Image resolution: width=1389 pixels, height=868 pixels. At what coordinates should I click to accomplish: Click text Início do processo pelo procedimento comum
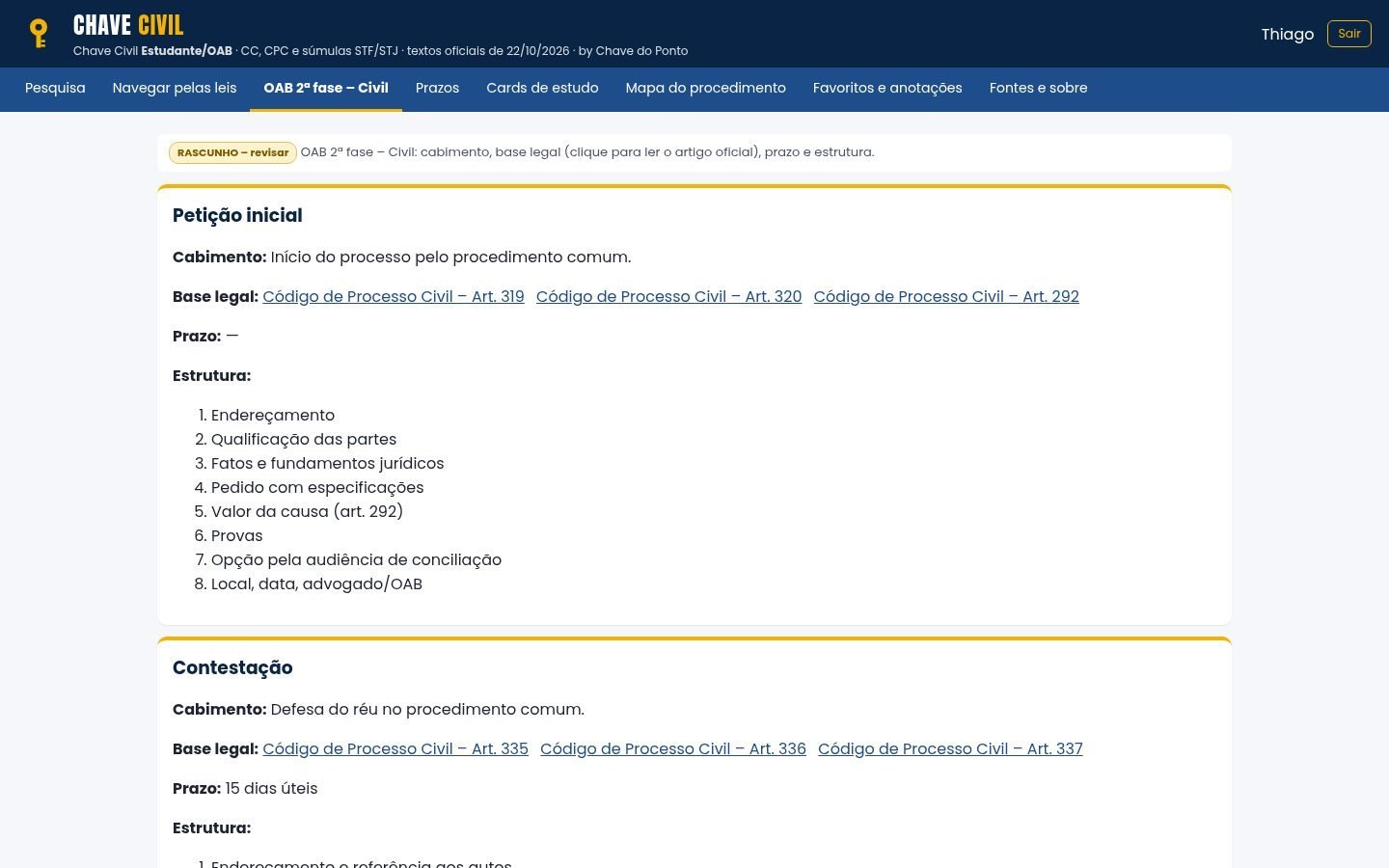(450, 258)
